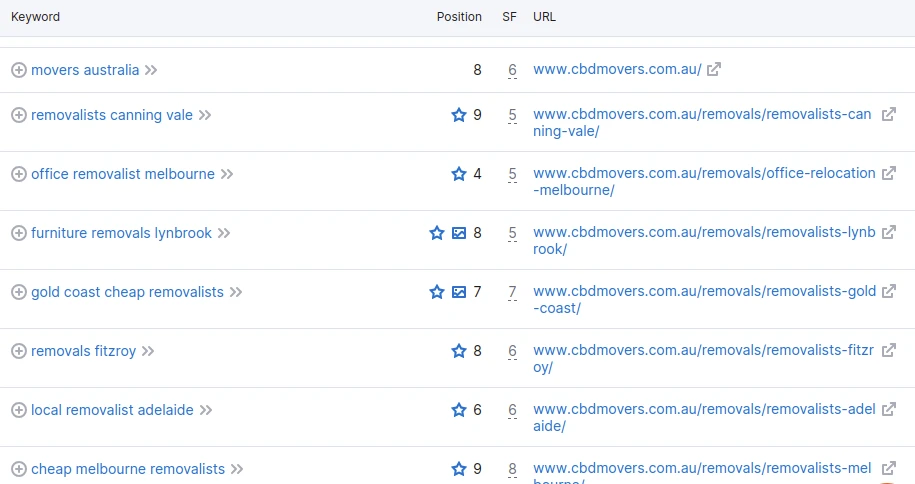Click double chevron next to furniture removals lynbrook
Image resolution: width=915 pixels, height=484 pixels.
coord(224,233)
